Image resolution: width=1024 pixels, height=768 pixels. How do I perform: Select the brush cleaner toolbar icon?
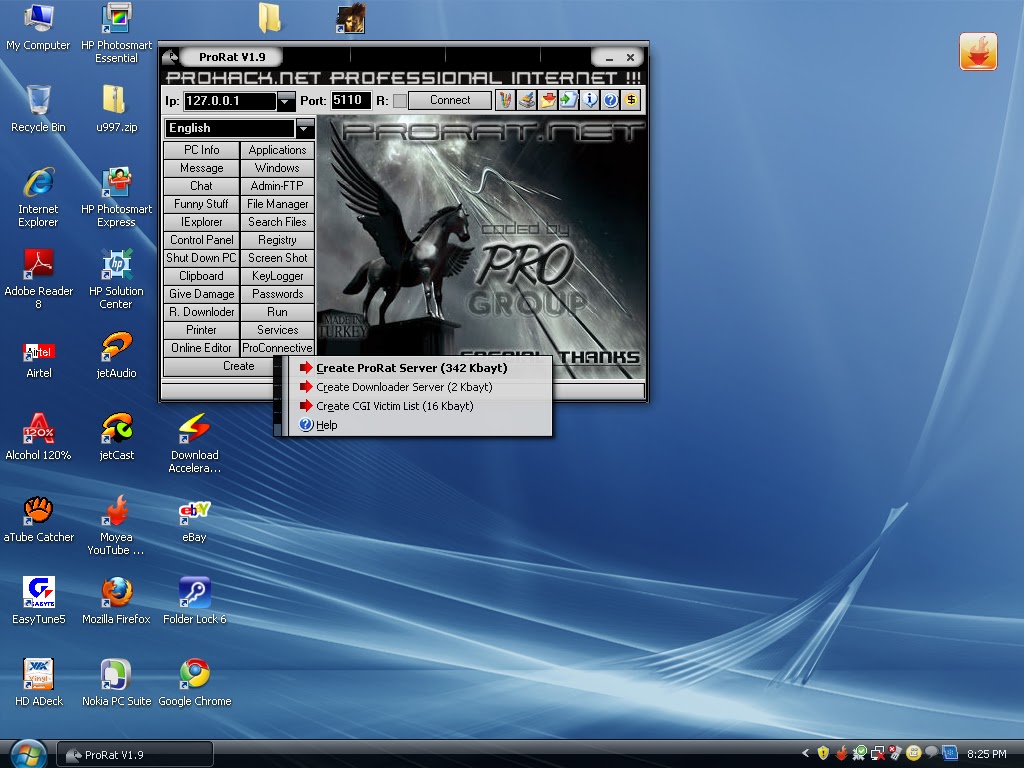point(527,100)
